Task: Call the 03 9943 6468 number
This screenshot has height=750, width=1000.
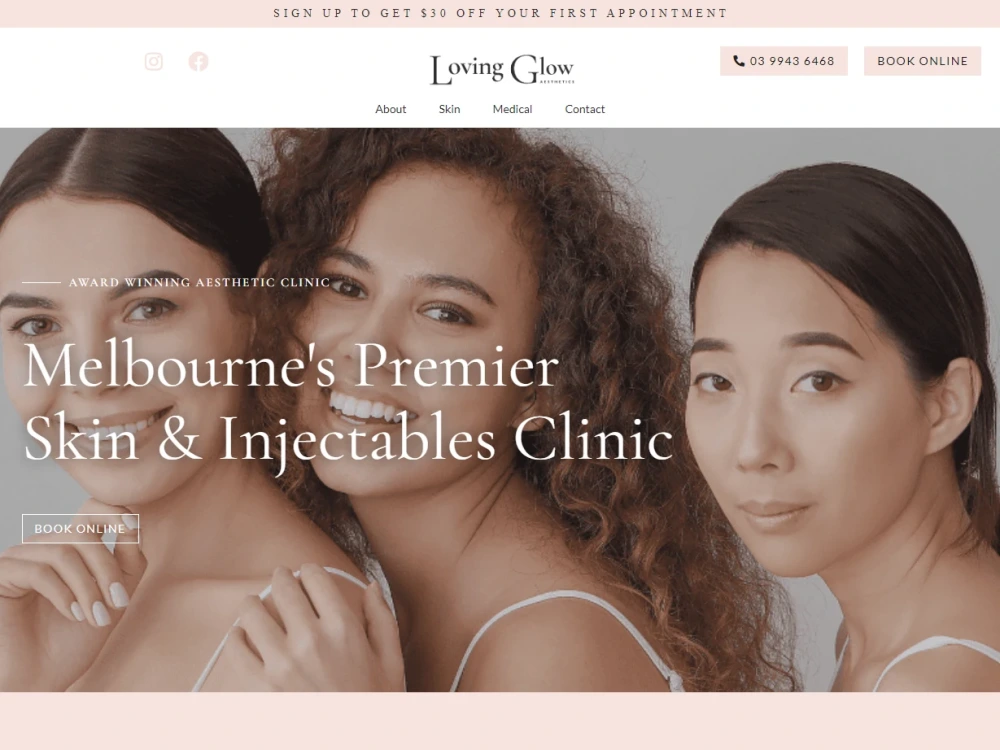Action: pos(784,61)
